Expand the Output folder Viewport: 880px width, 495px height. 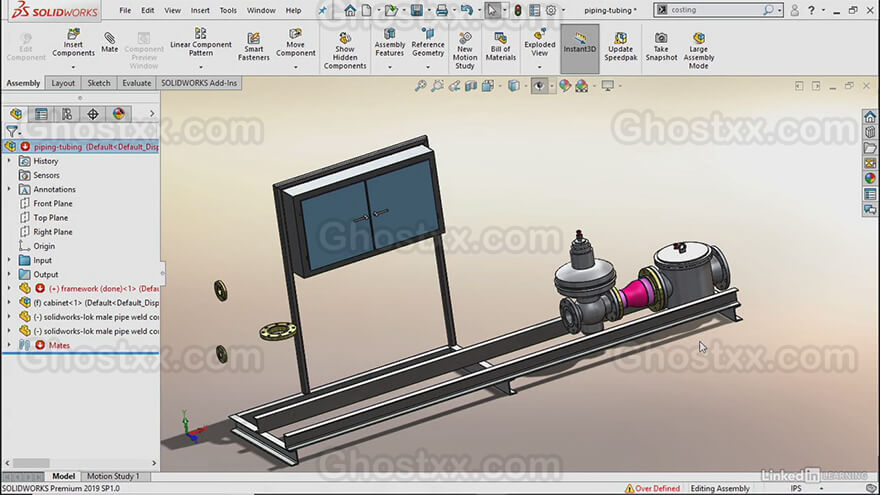[9, 274]
